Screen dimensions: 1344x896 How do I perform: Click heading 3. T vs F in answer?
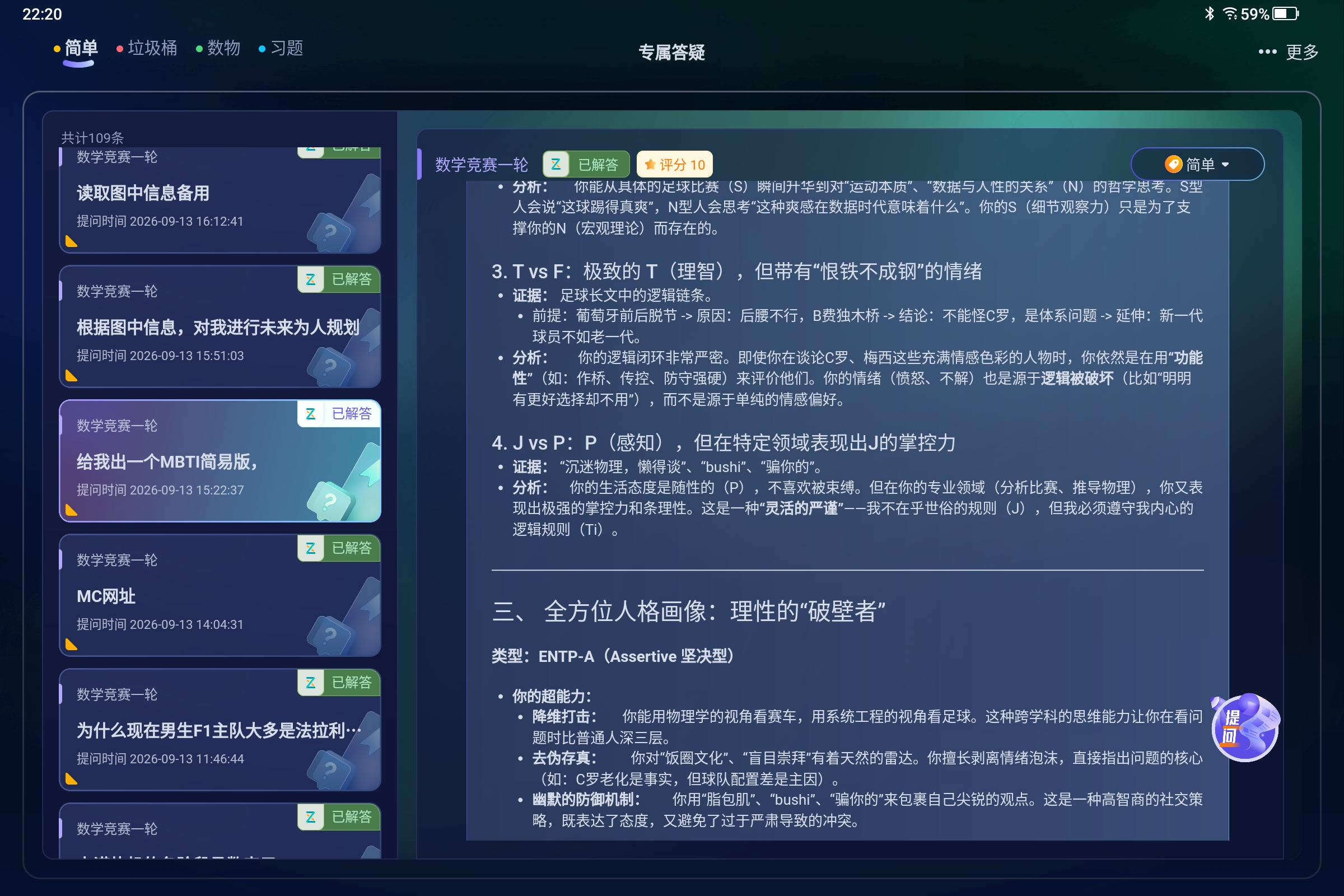(x=737, y=271)
